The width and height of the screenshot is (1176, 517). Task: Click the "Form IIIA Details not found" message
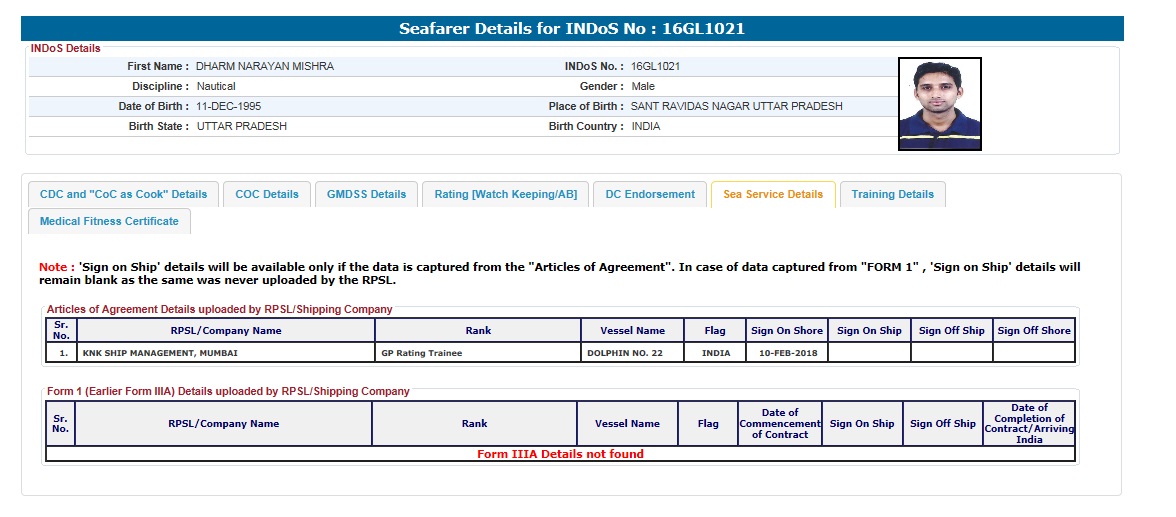(560, 454)
